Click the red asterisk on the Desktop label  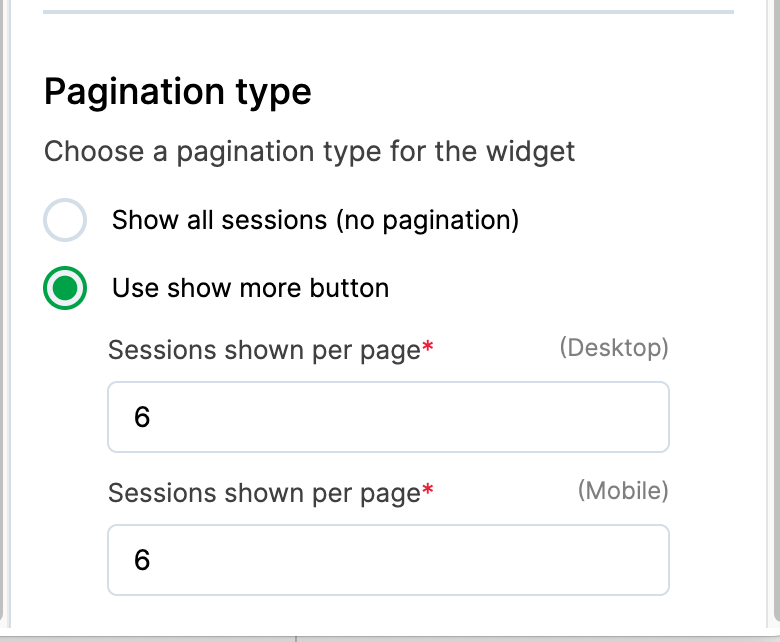(428, 348)
